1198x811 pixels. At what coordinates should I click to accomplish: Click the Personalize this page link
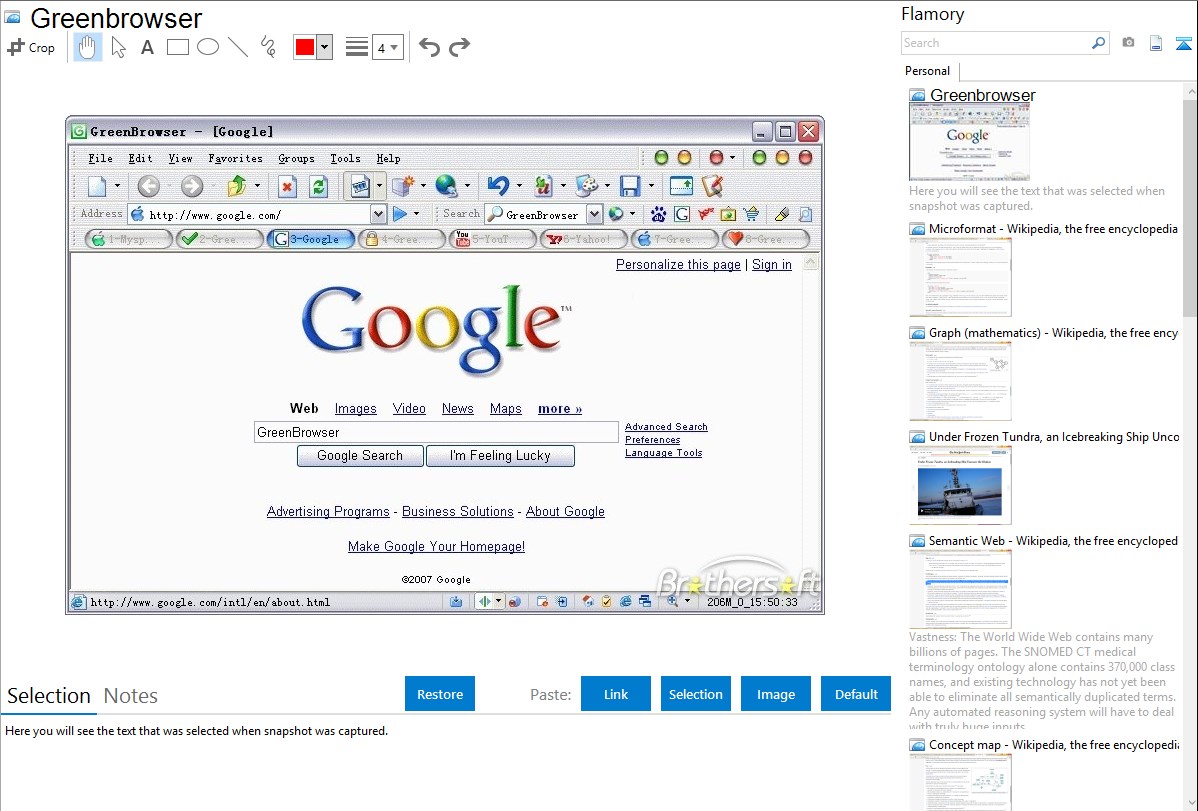click(678, 264)
